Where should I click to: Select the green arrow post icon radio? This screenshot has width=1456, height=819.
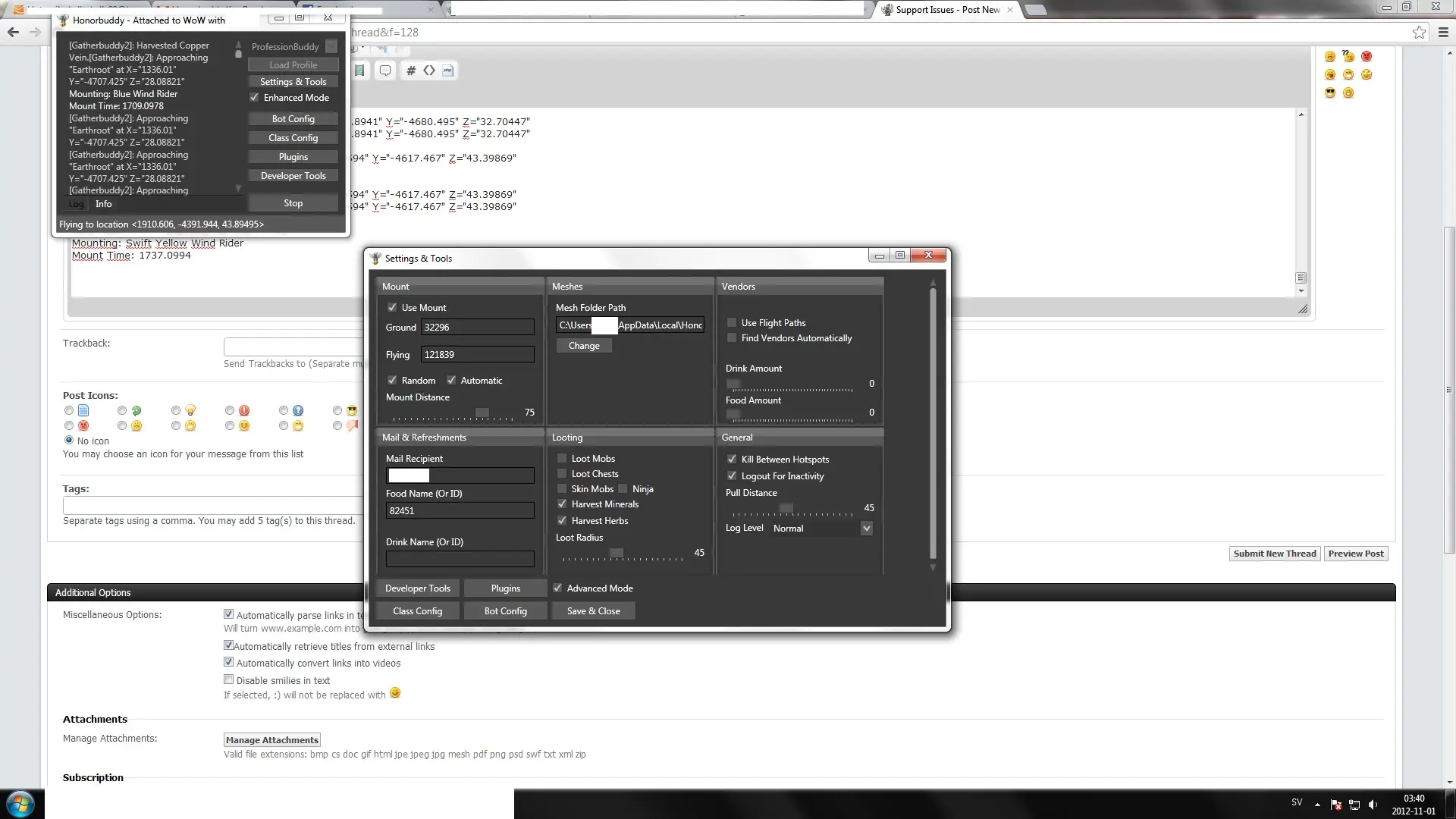[x=122, y=410]
